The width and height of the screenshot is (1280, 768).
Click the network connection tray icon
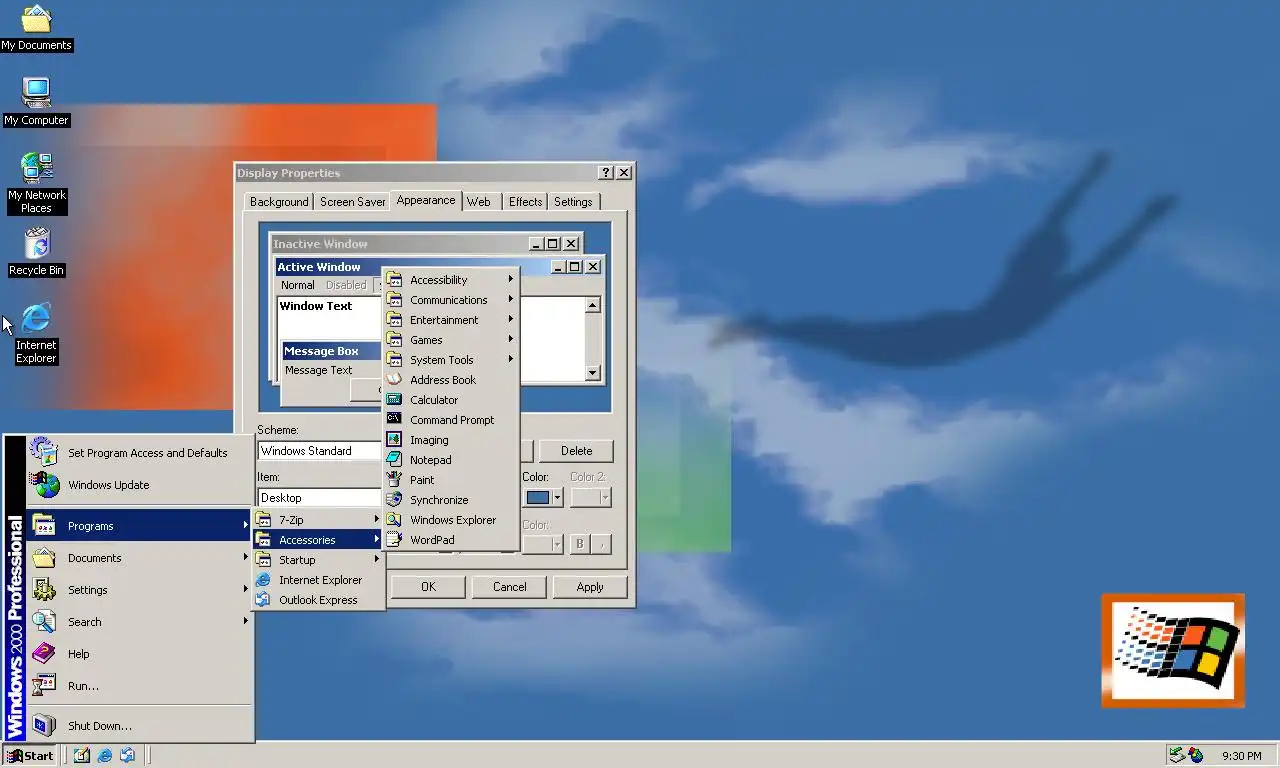(x=1178, y=756)
